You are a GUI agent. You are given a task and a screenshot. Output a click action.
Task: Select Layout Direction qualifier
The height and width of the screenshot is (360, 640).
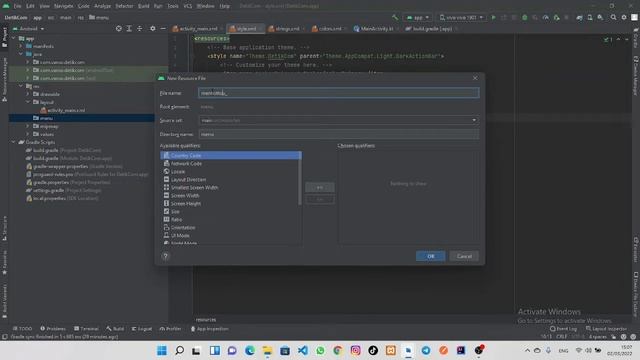tap(231, 180)
